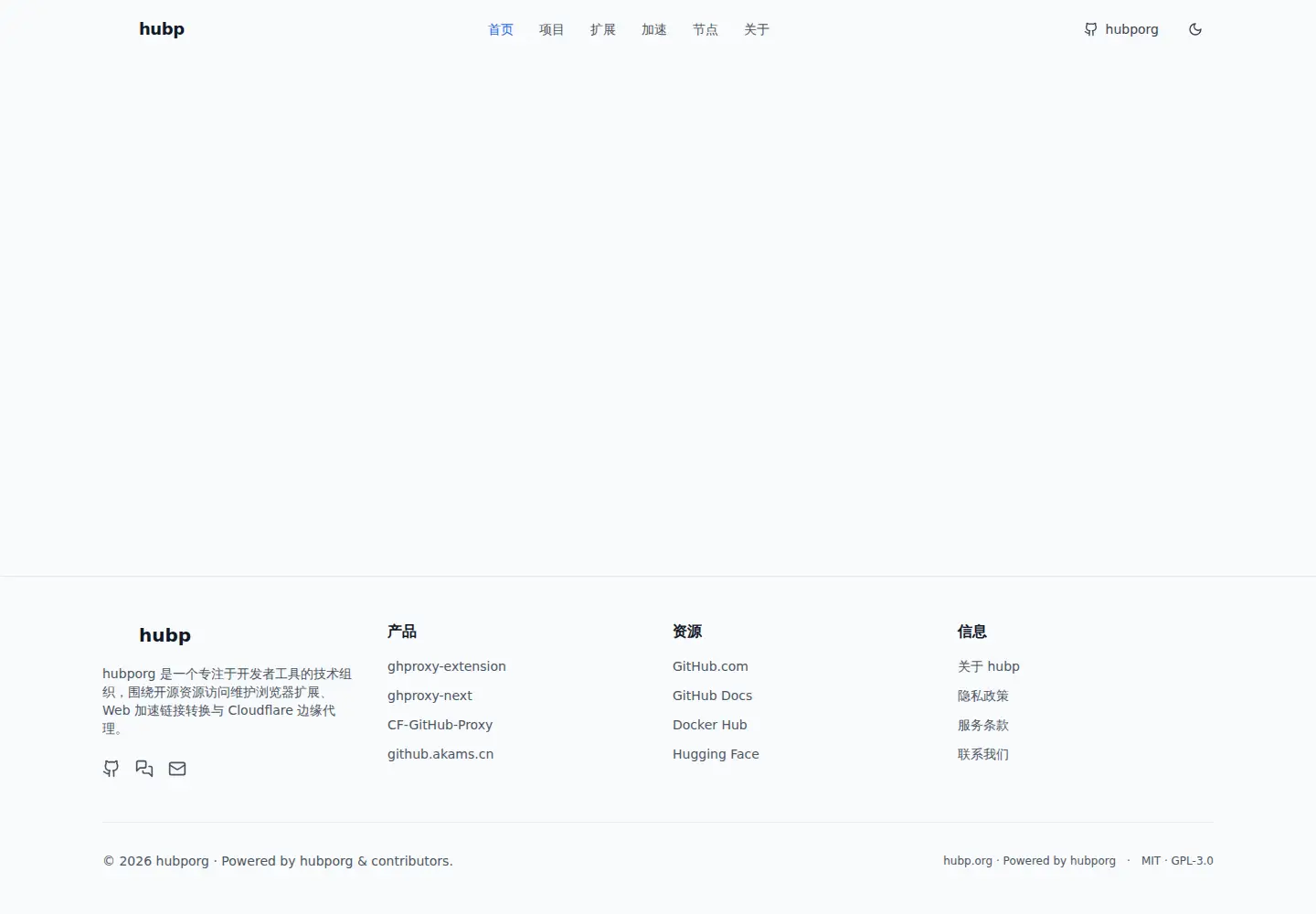Click the 信息 footer heading
Screen dimensions: 1316x914
pyautogui.click(x=972, y=632)
